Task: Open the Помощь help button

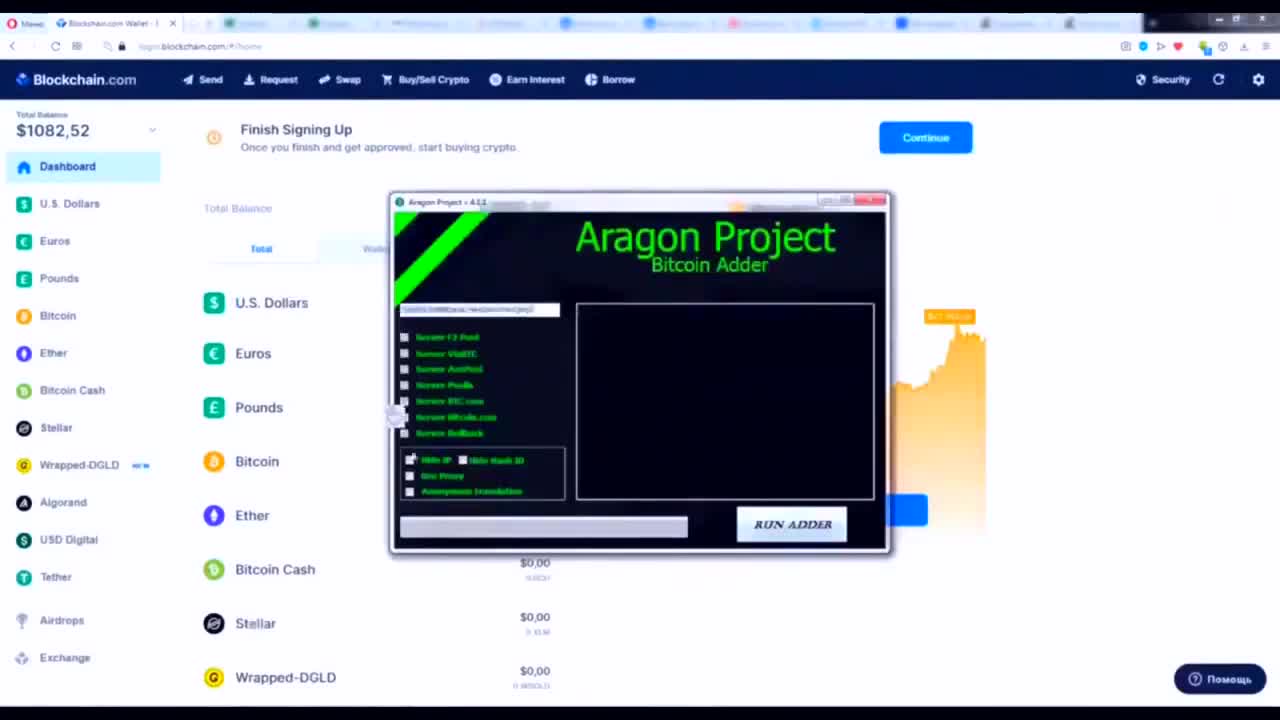Action: click(1219, 679)
